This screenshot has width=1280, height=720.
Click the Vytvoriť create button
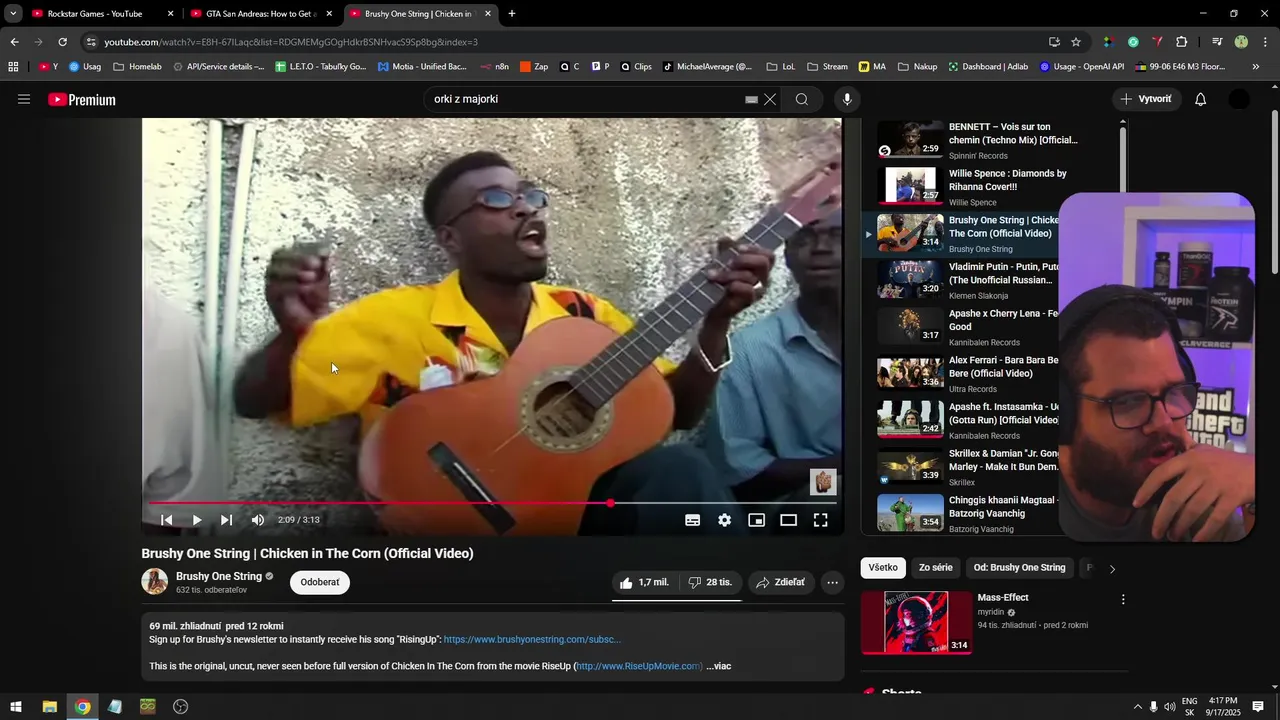(1146, 99)
